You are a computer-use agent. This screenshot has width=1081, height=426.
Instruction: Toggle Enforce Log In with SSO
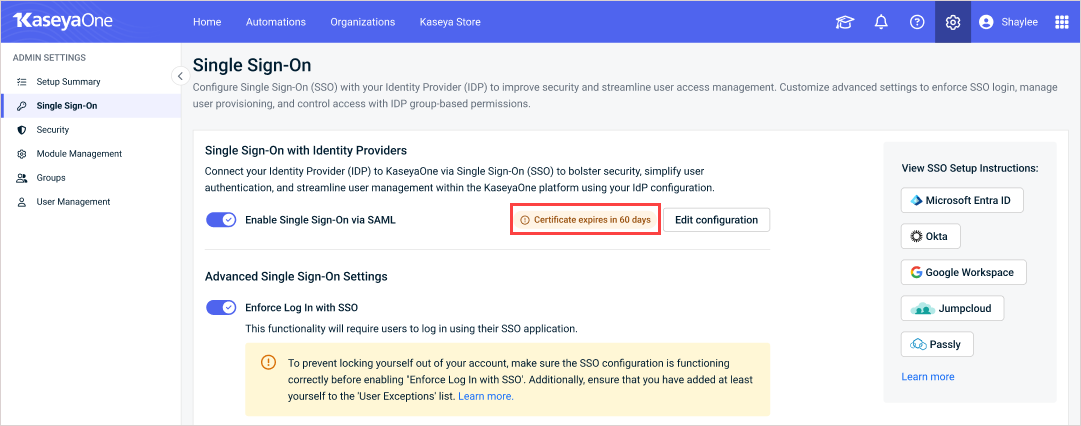[x=221, y=308]
